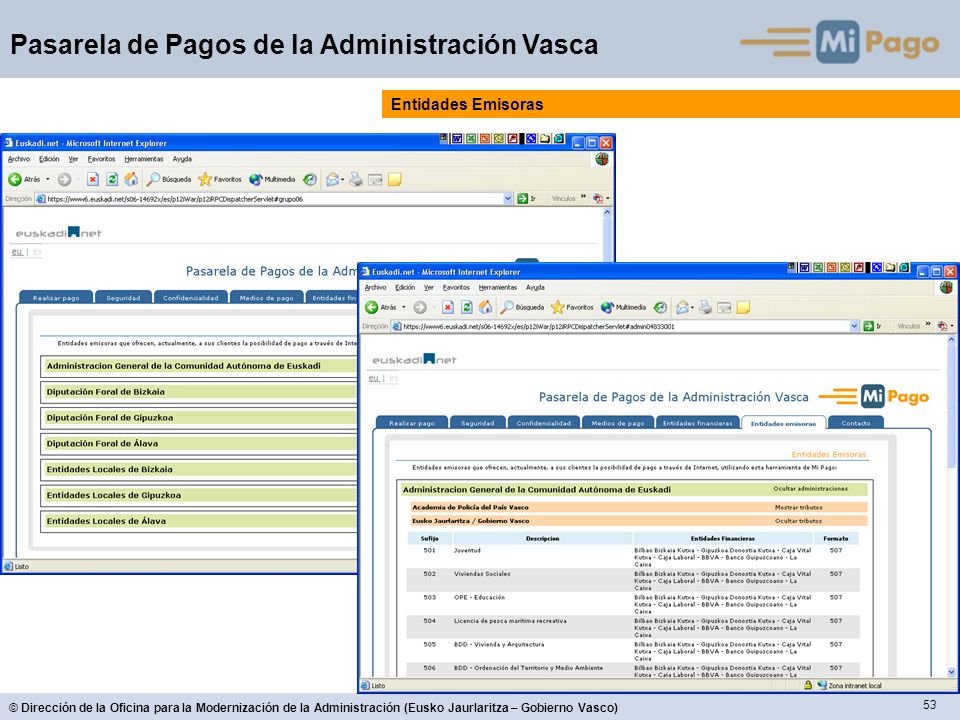Open Ayuda menu in the back window

point(182,159)
